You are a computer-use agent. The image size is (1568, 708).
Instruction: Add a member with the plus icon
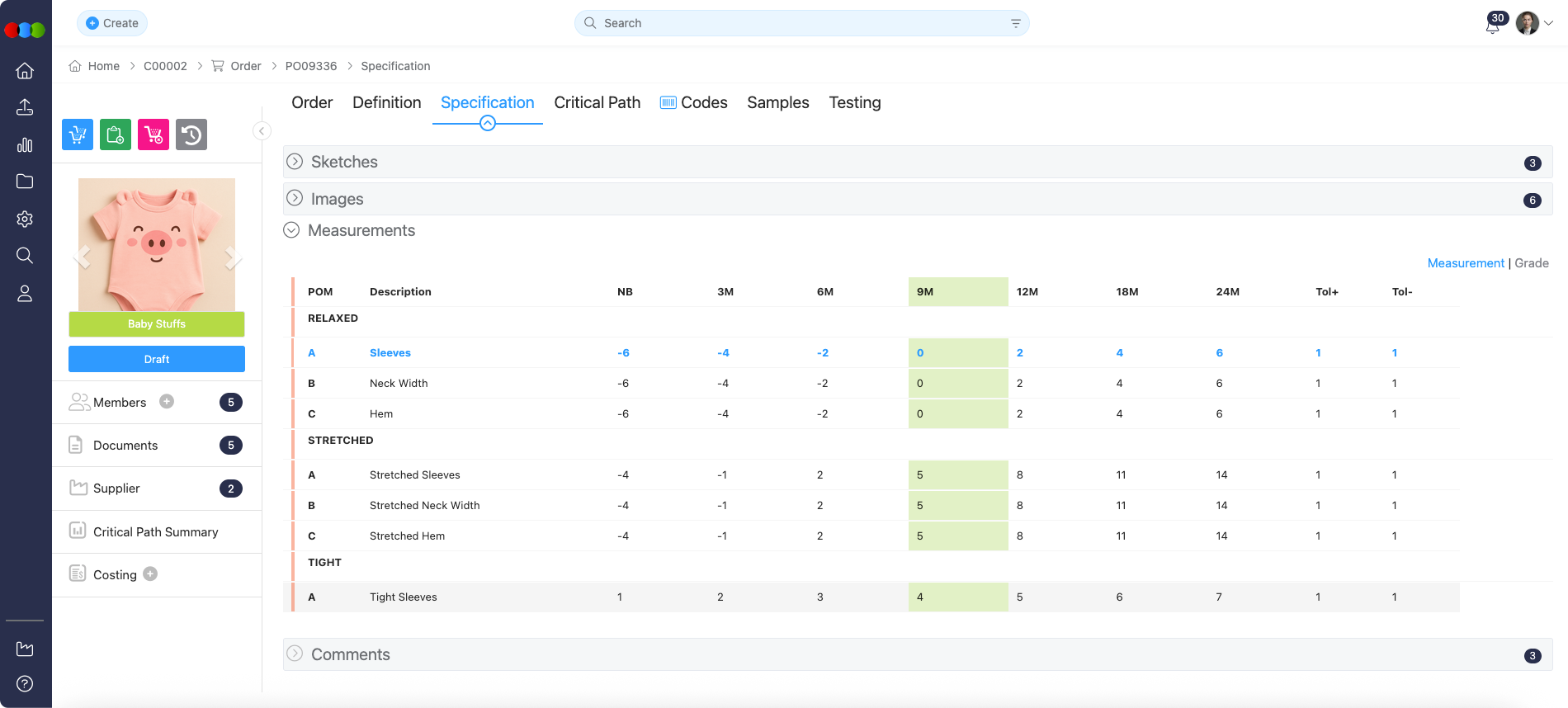click(167, 402)
